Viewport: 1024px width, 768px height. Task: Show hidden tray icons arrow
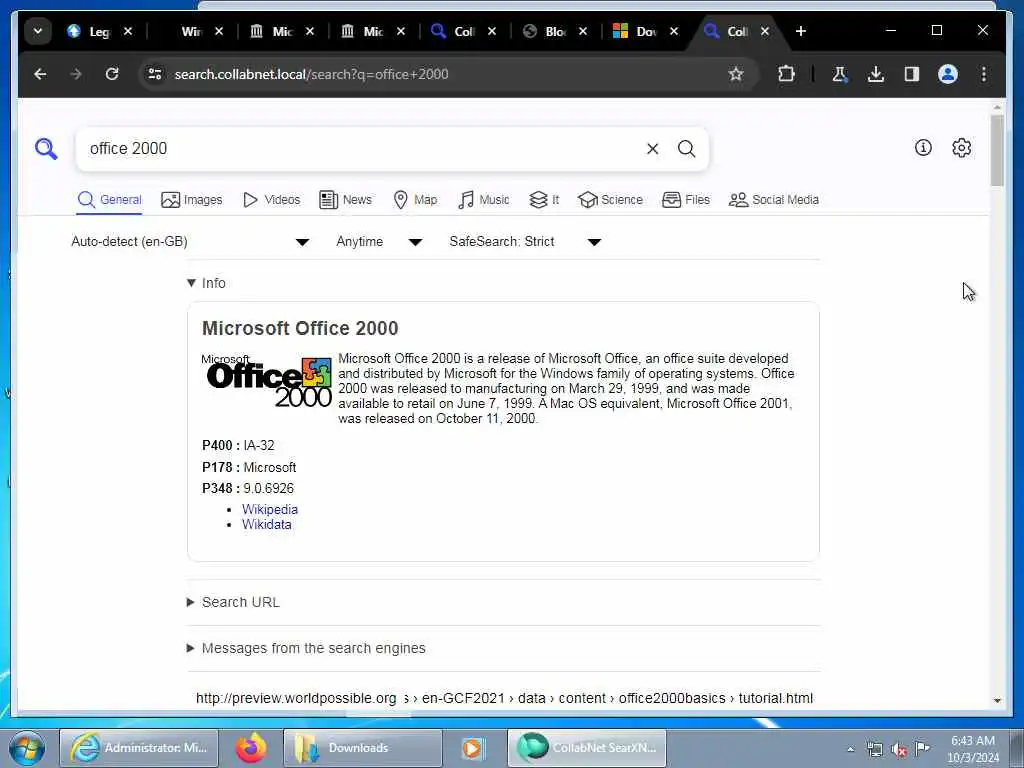click(850, 749)
